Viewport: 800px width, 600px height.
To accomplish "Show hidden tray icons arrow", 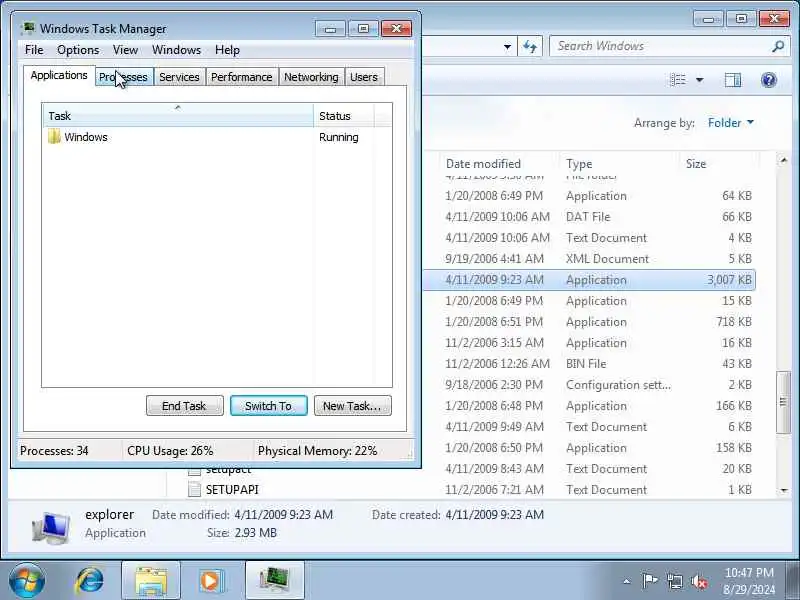I will pos(627,581).
